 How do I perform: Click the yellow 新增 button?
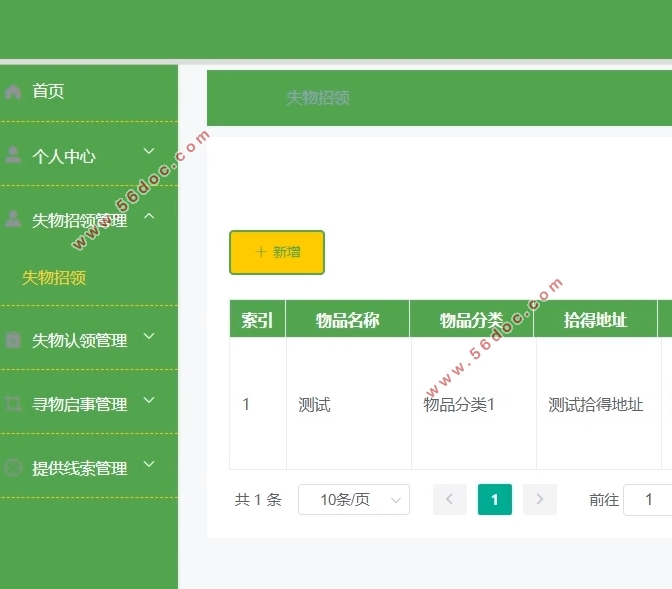click(x=277, y=252)
